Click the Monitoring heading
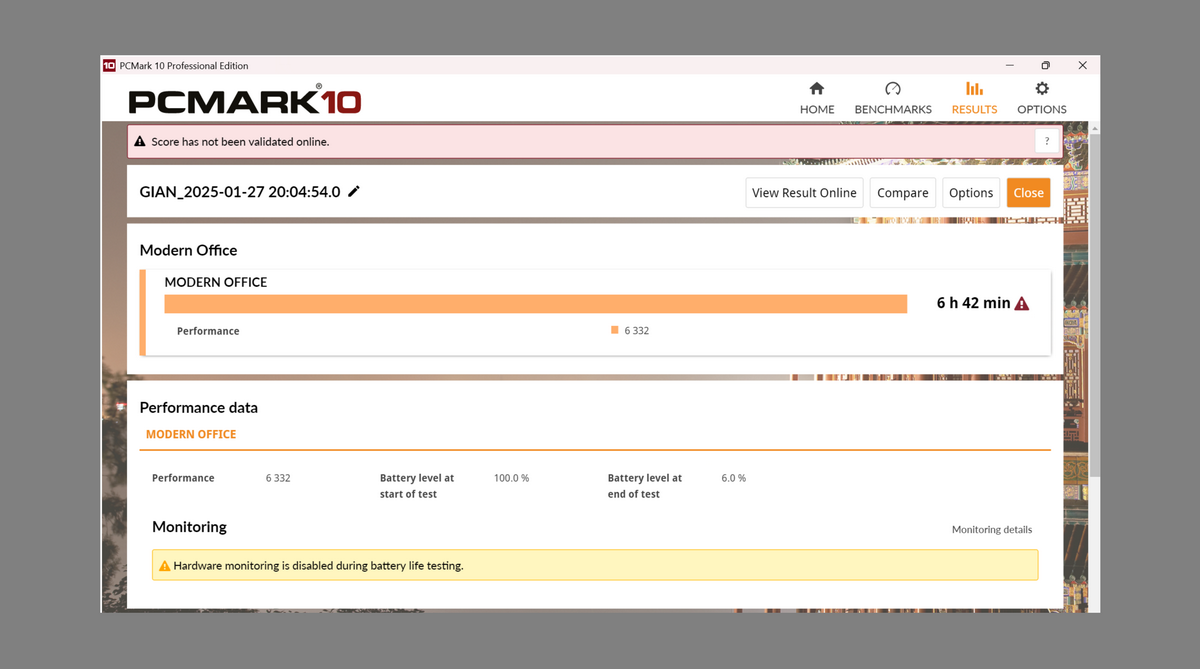The image size is (1200, 669). pos(189,527)
